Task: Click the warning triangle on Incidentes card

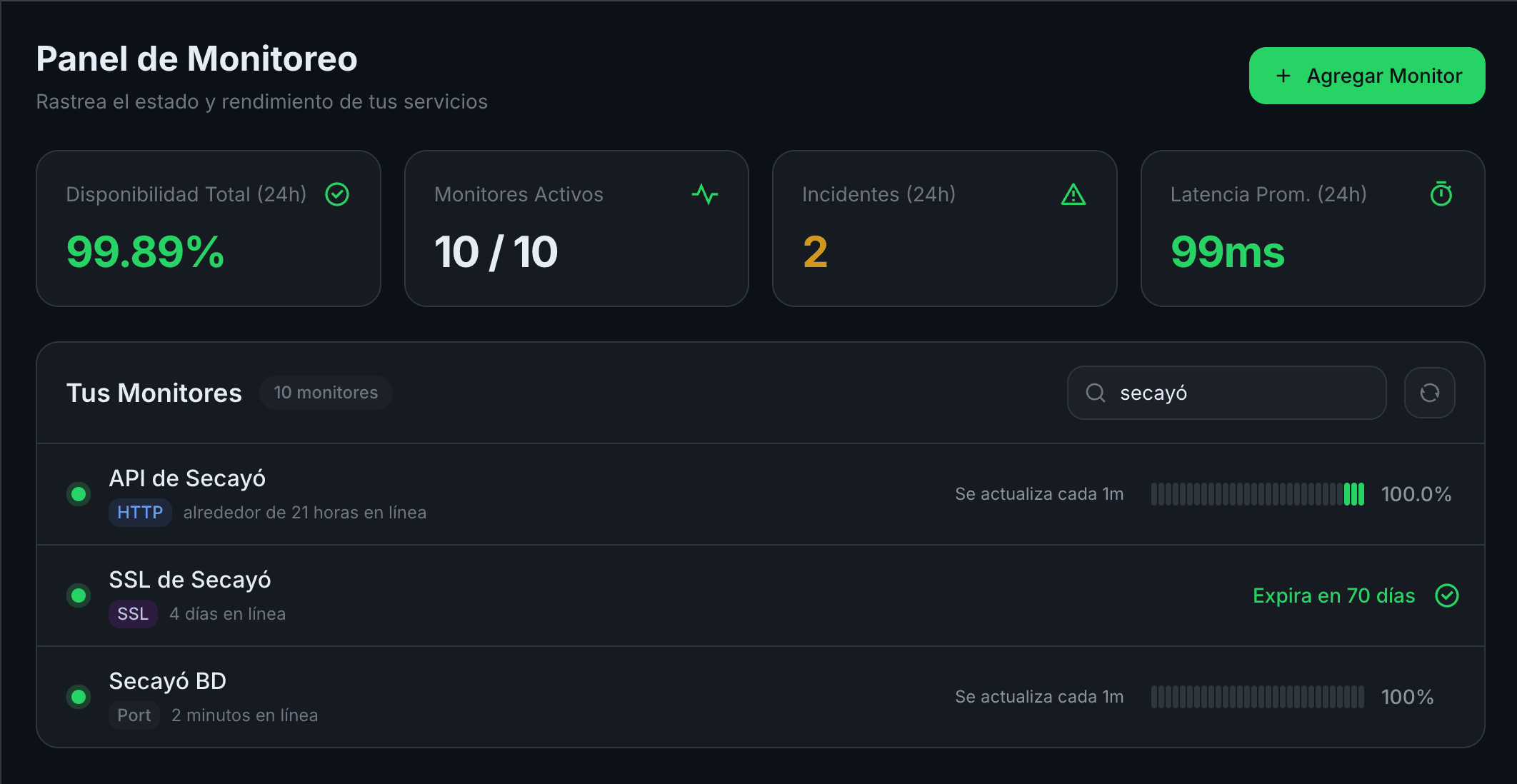Action: click(1074, 194)
